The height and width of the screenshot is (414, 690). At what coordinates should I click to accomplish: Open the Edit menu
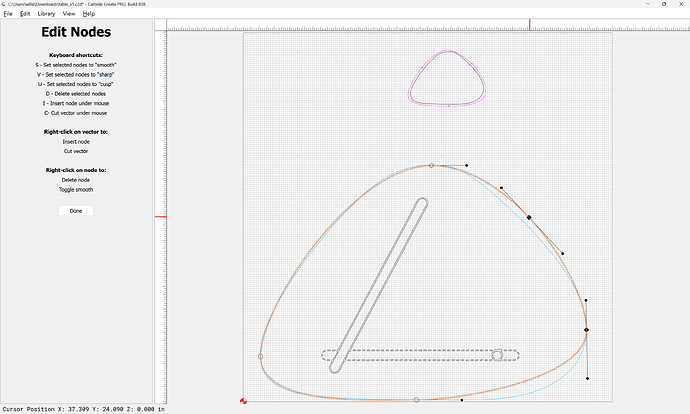tap(25, 14)
